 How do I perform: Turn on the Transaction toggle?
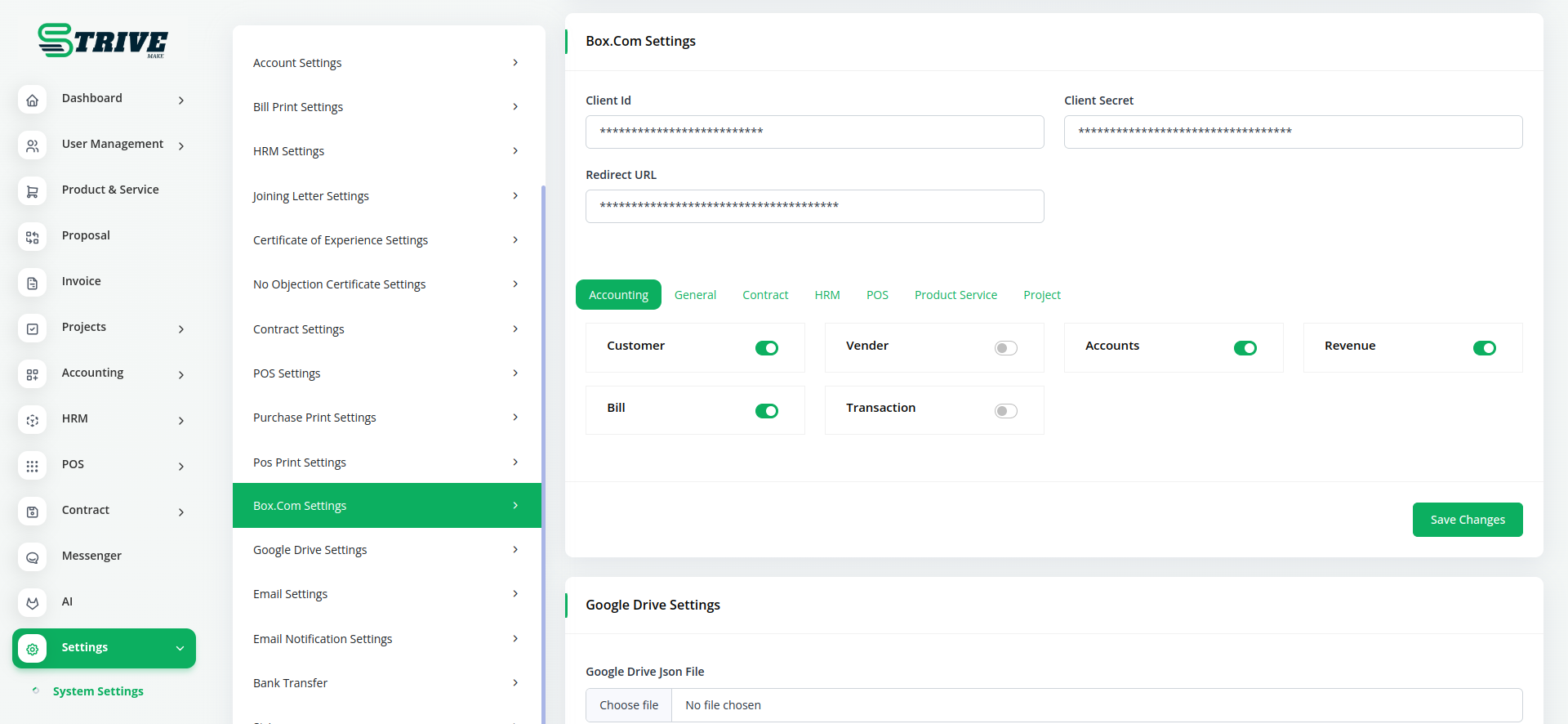[1005, 411]
